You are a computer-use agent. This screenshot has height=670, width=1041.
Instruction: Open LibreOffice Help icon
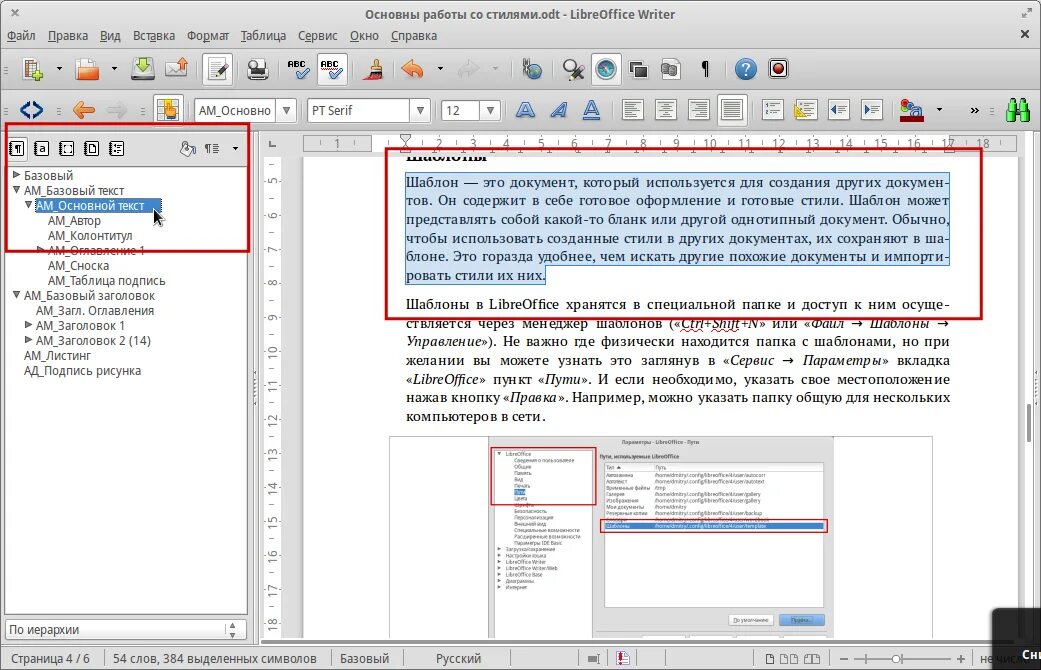click(746, 69)
